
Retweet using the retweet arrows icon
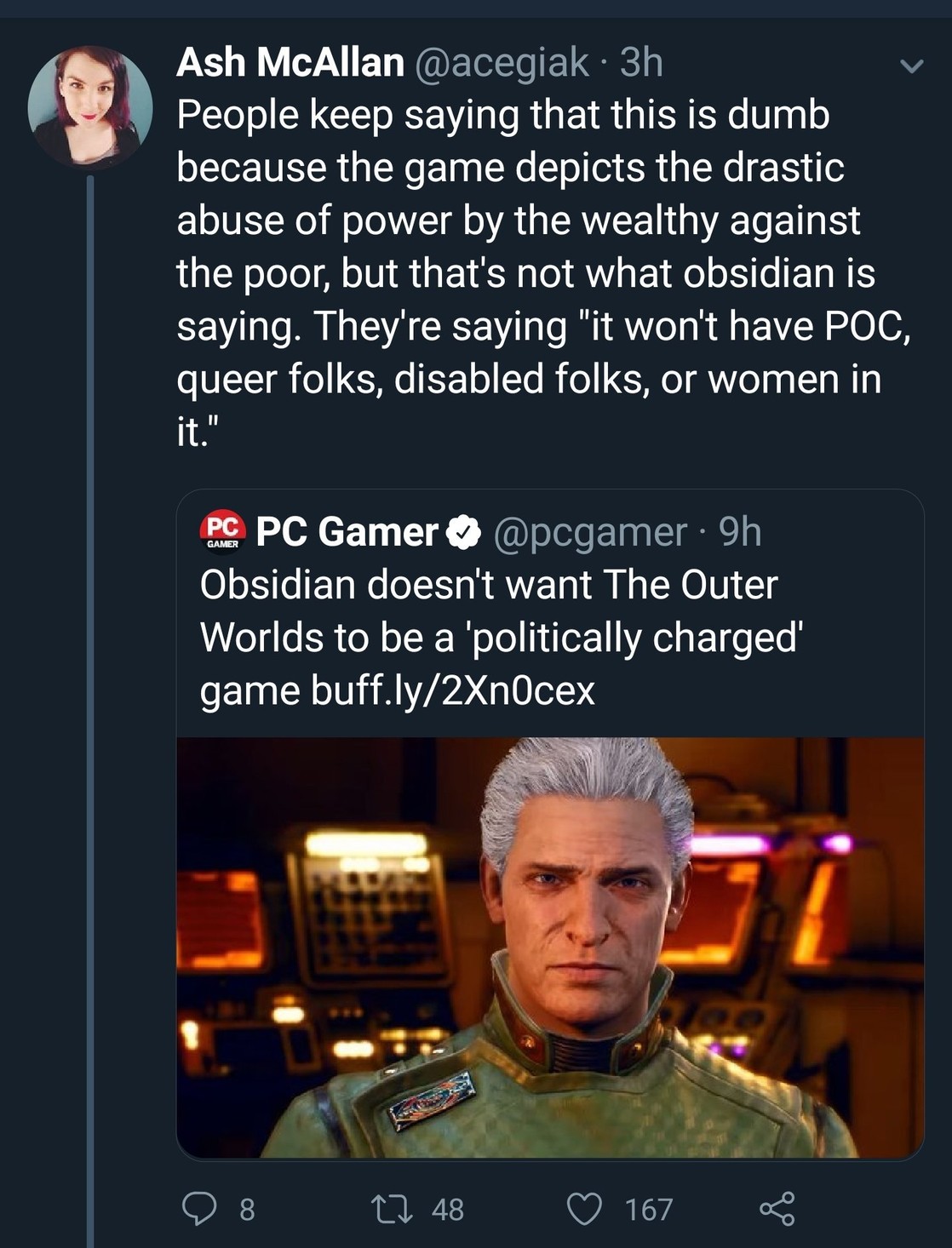pyautogui.click(x=393, y=1208)
